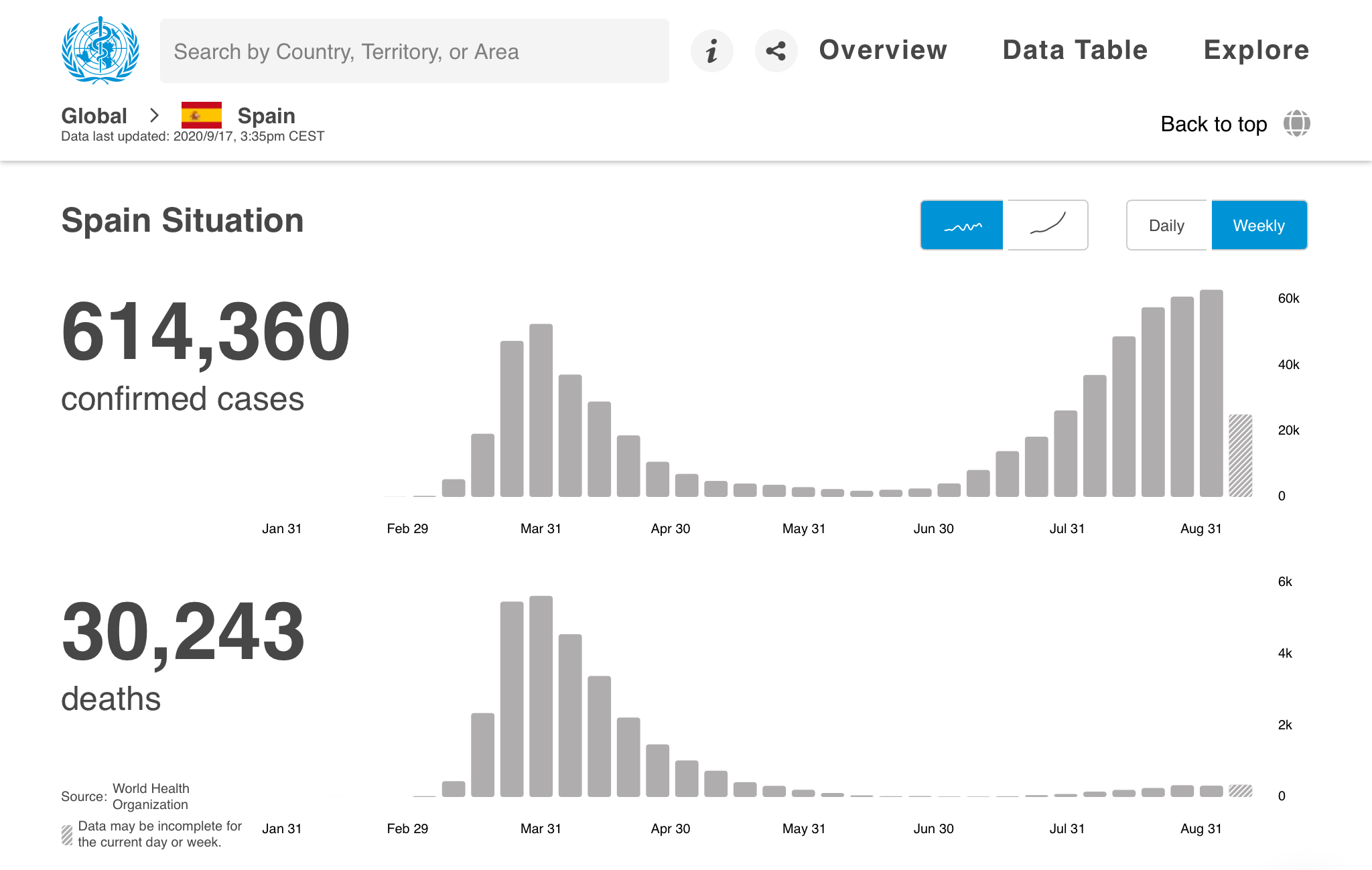1372x870 pixels.
Task: Select the cumulative curve chart toggle
Action: coord(1048,225)
